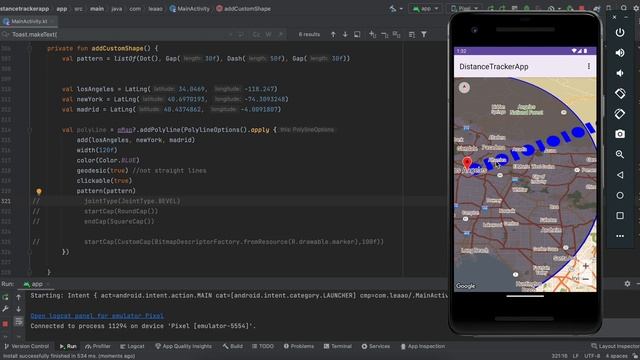Open Search Everywhere magnifier in top toolbar
The width and height of the screenshot is (640, 360).
(624, 8)
